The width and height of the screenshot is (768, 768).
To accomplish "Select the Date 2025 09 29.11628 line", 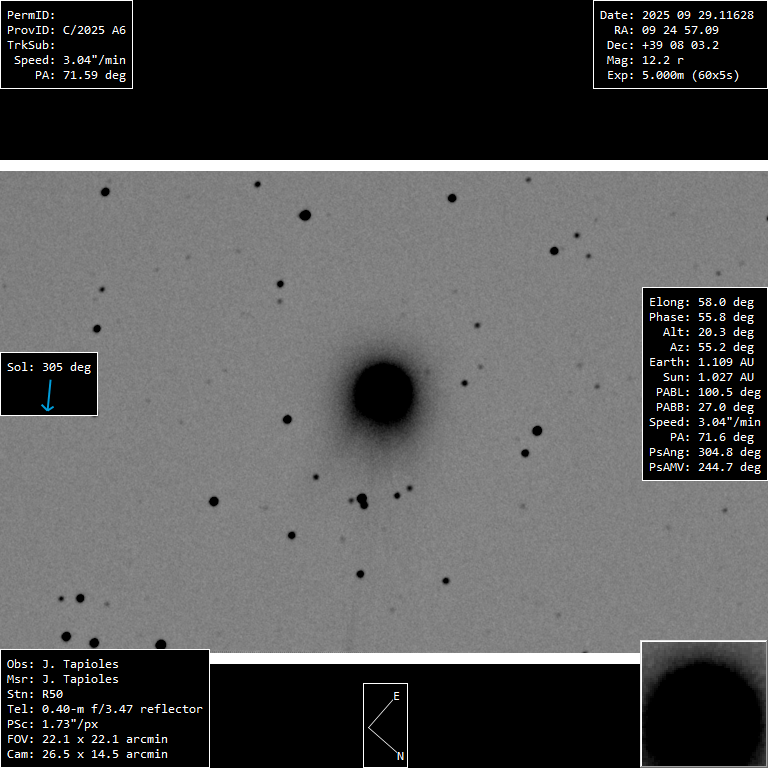I will coord(676,15).
